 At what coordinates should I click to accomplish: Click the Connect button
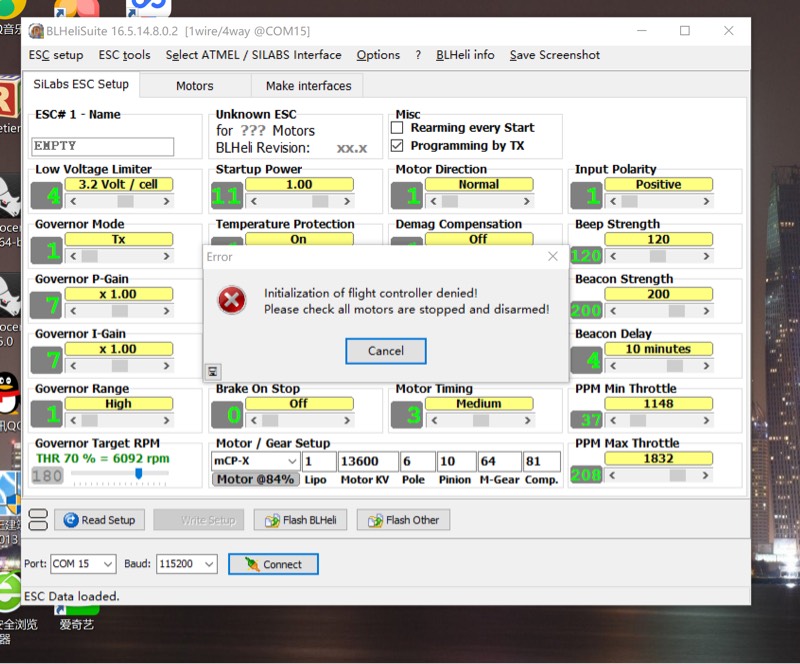pyautogui.click(x=273, y=564)
